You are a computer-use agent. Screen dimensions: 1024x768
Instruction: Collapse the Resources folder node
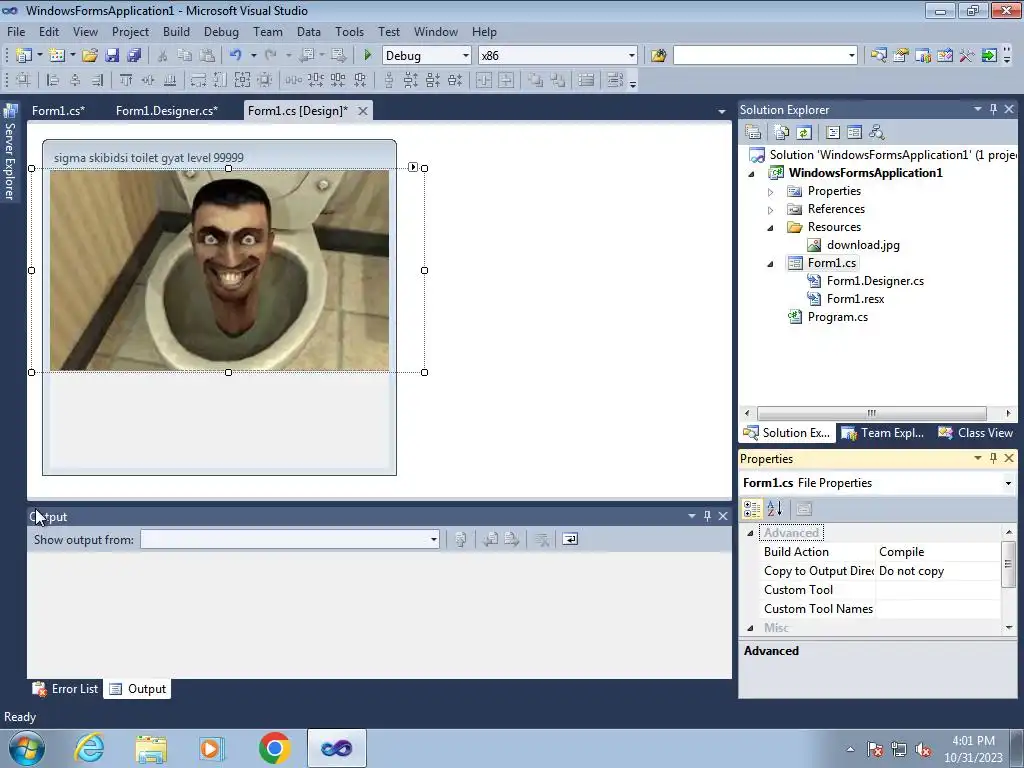771,227
